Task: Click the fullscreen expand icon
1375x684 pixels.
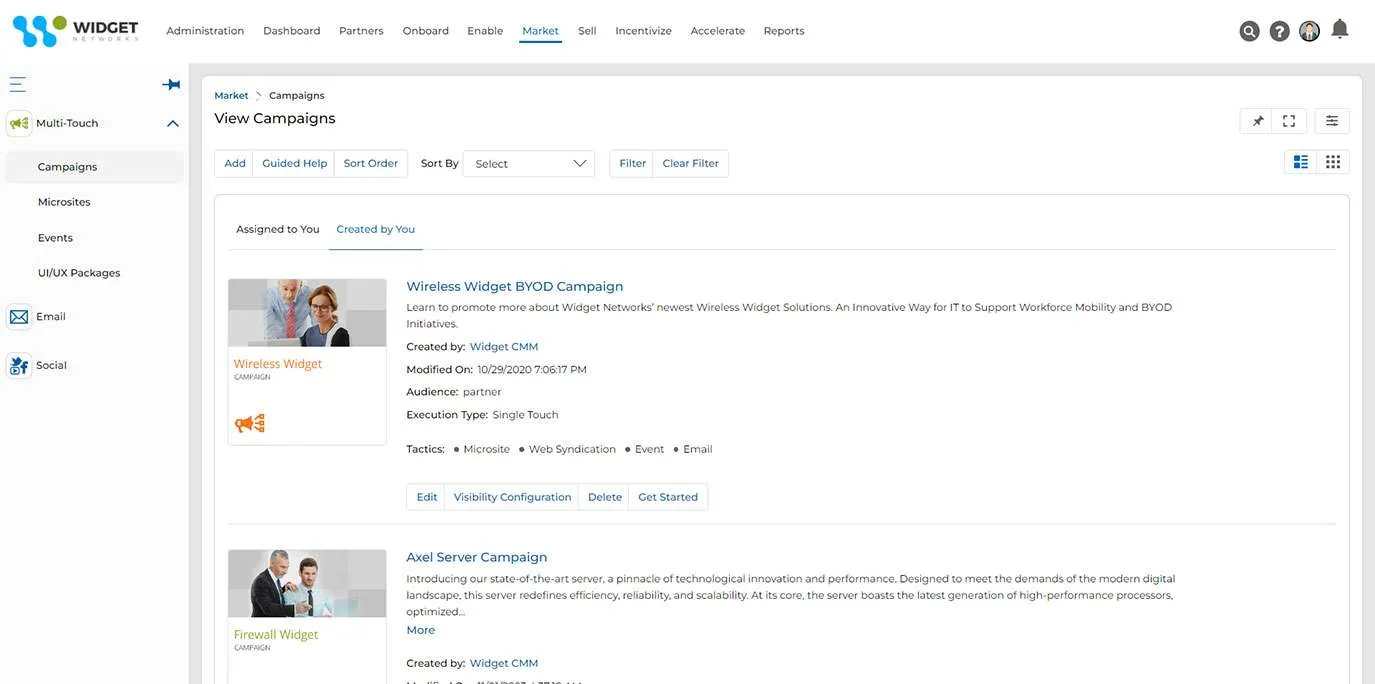Action: point(1288,120)
